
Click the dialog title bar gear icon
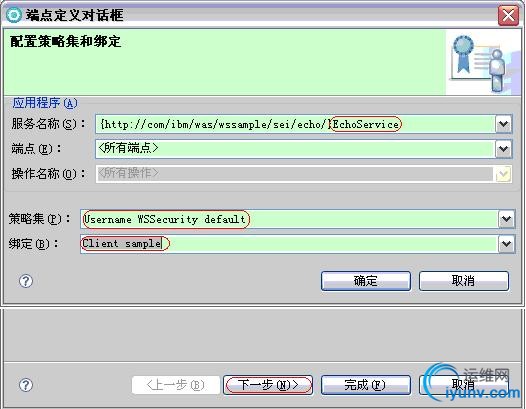(14, 15)
